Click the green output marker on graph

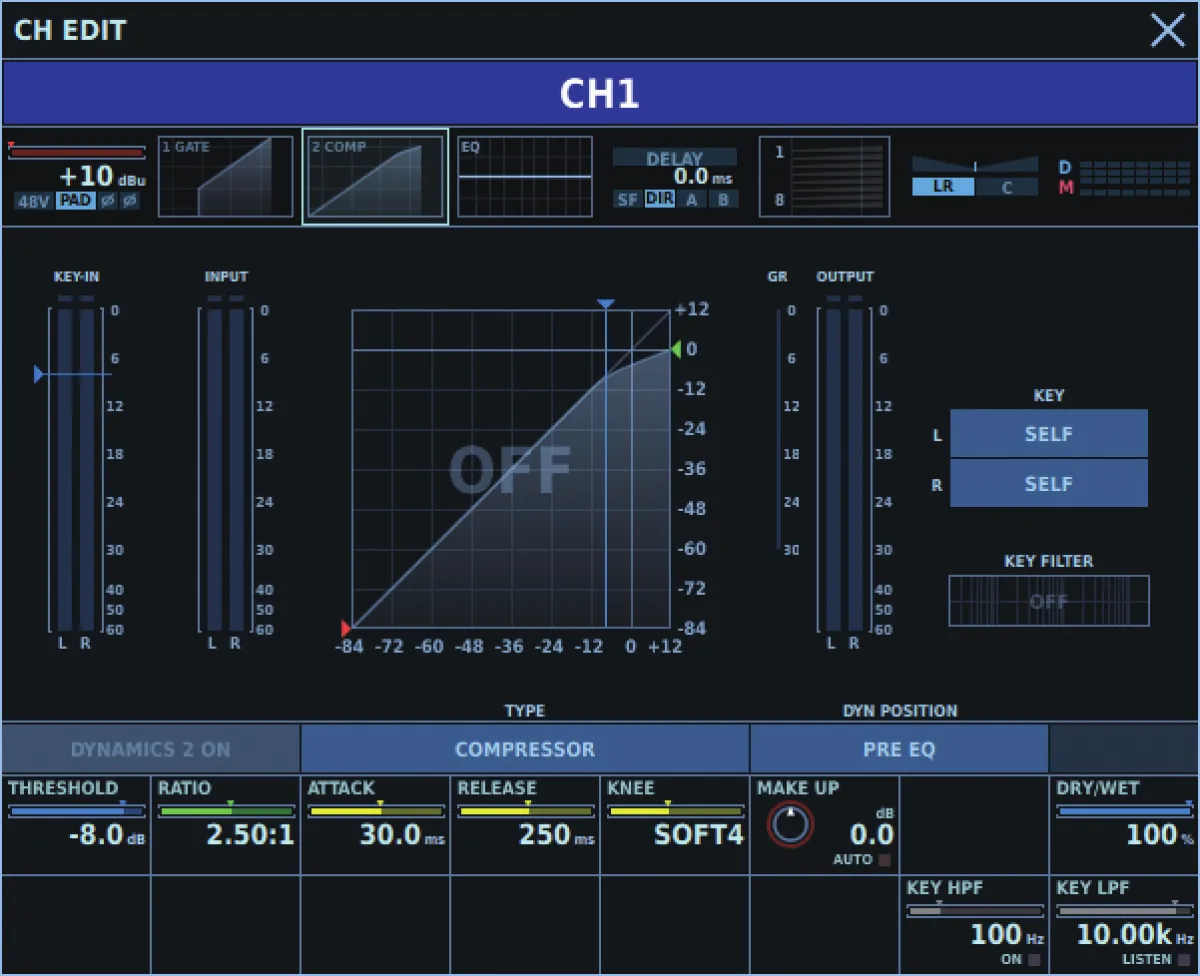(x=676, y=349)
